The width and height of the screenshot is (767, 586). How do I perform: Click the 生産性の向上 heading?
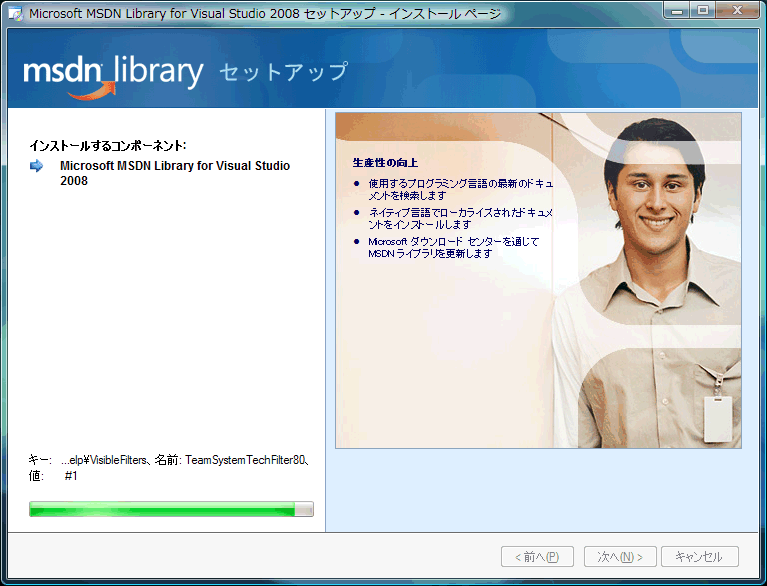click(x=385, y=163)
